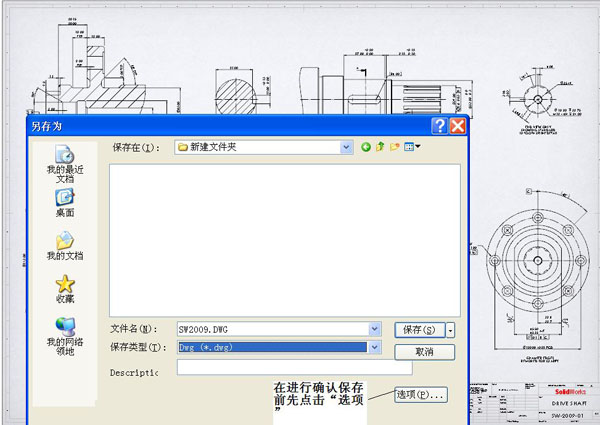Click the green Back arrow icon
This screenshot has height=425, width=600.
366,147
